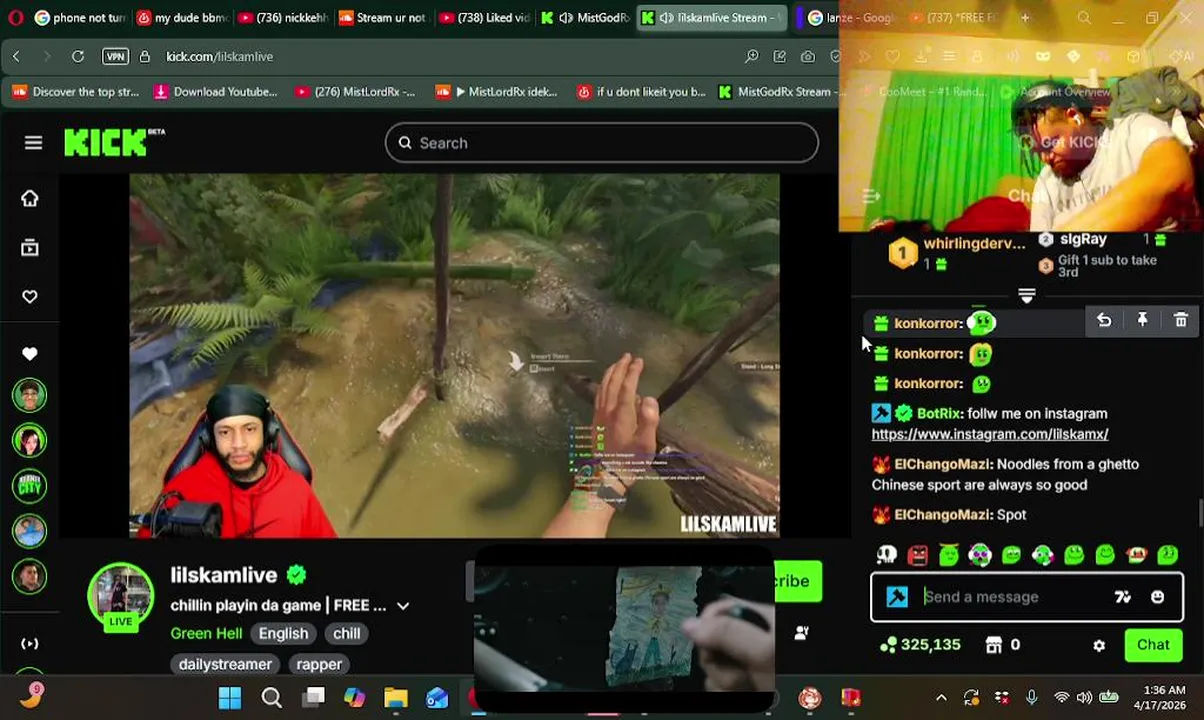Viewport: 1204px width, 720px height.
Task: Toggle the Opera VPN badge
Action: point(115,57)
